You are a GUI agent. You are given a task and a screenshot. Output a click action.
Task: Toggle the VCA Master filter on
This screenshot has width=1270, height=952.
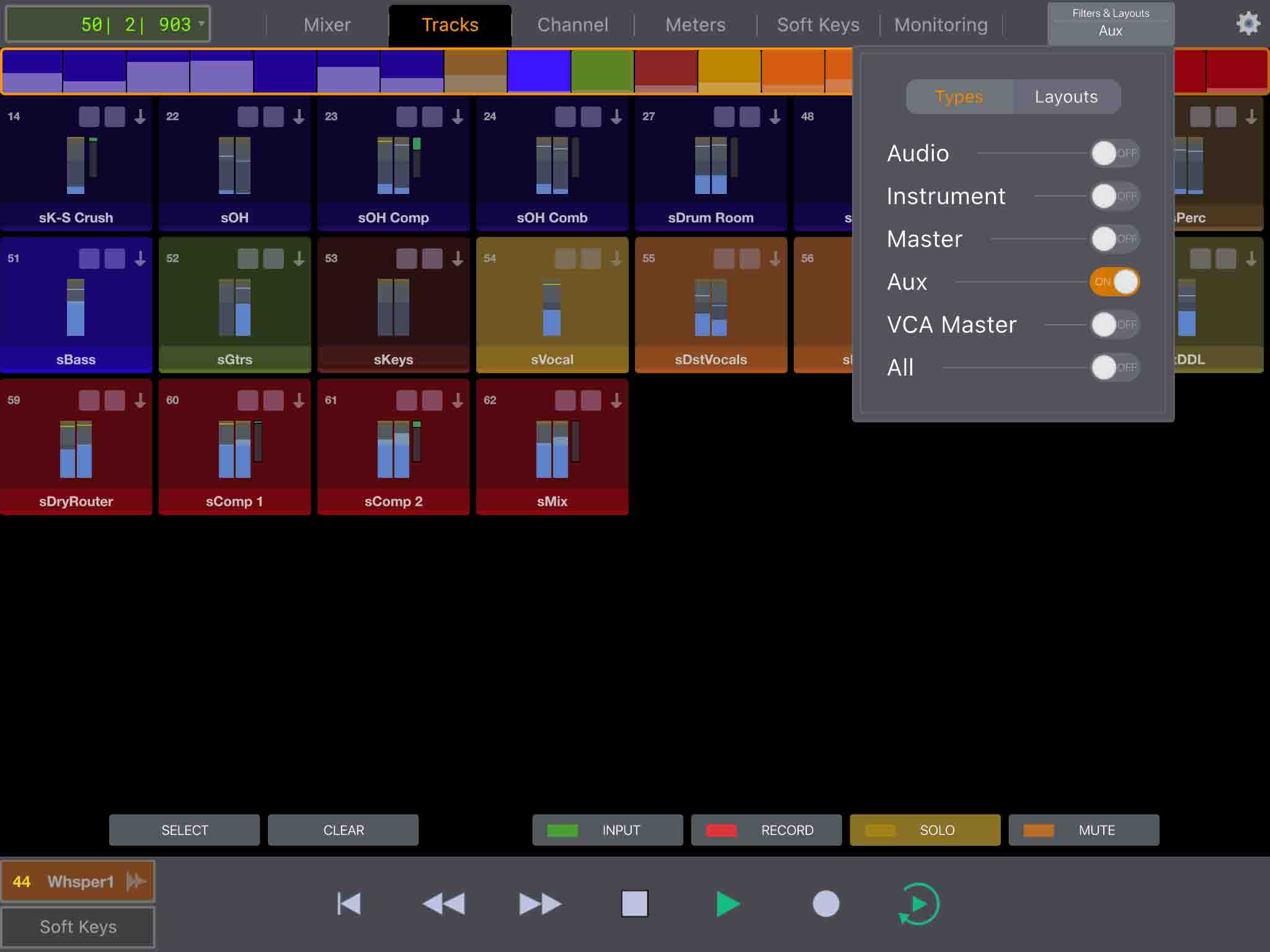[x=1114, y=325]
